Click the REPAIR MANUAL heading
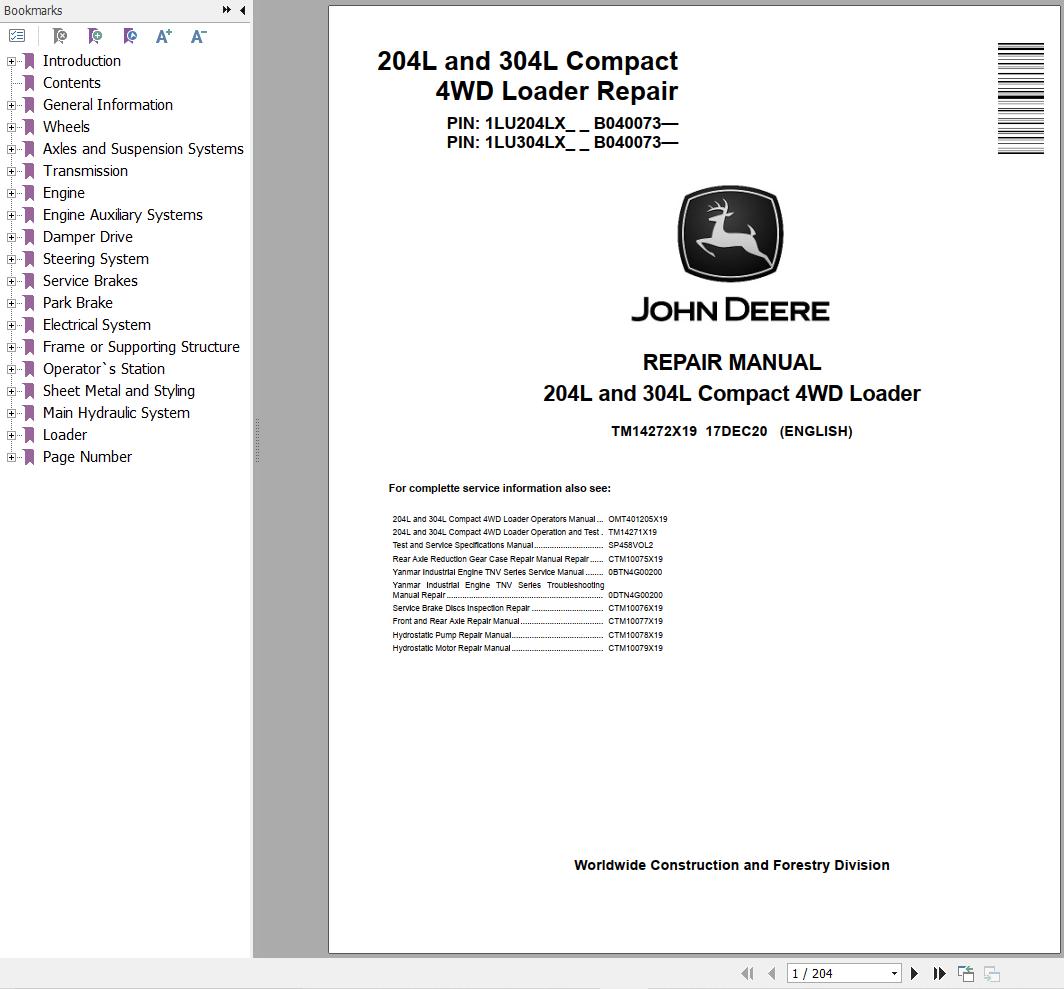This screenshot has width=1064, height=989. (732, 362)
